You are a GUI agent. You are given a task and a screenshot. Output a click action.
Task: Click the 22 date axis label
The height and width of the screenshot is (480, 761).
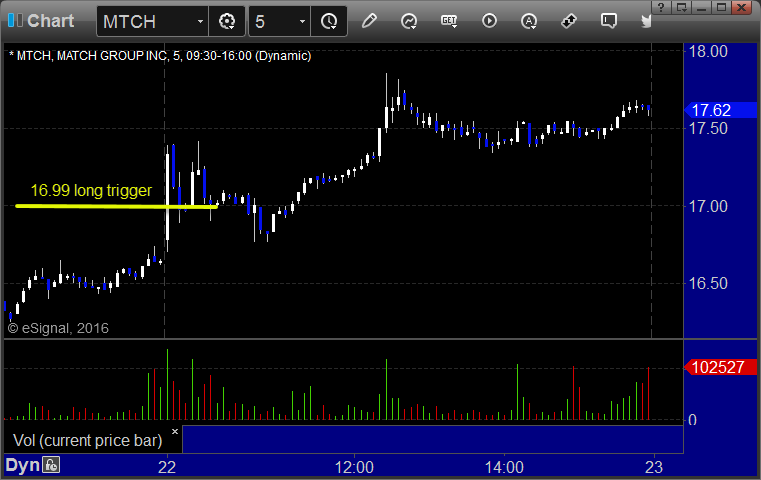click(167, 467)
